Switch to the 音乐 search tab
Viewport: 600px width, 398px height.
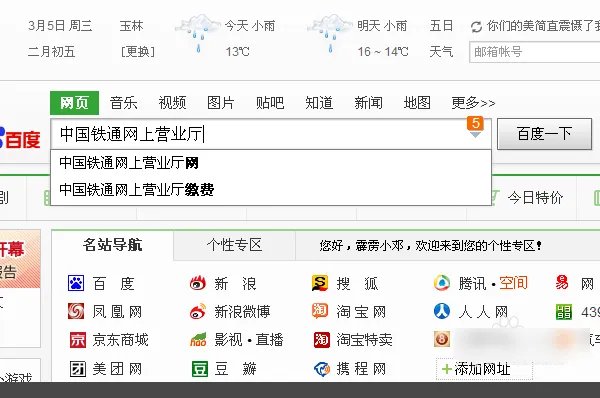(x=123, y=103)
